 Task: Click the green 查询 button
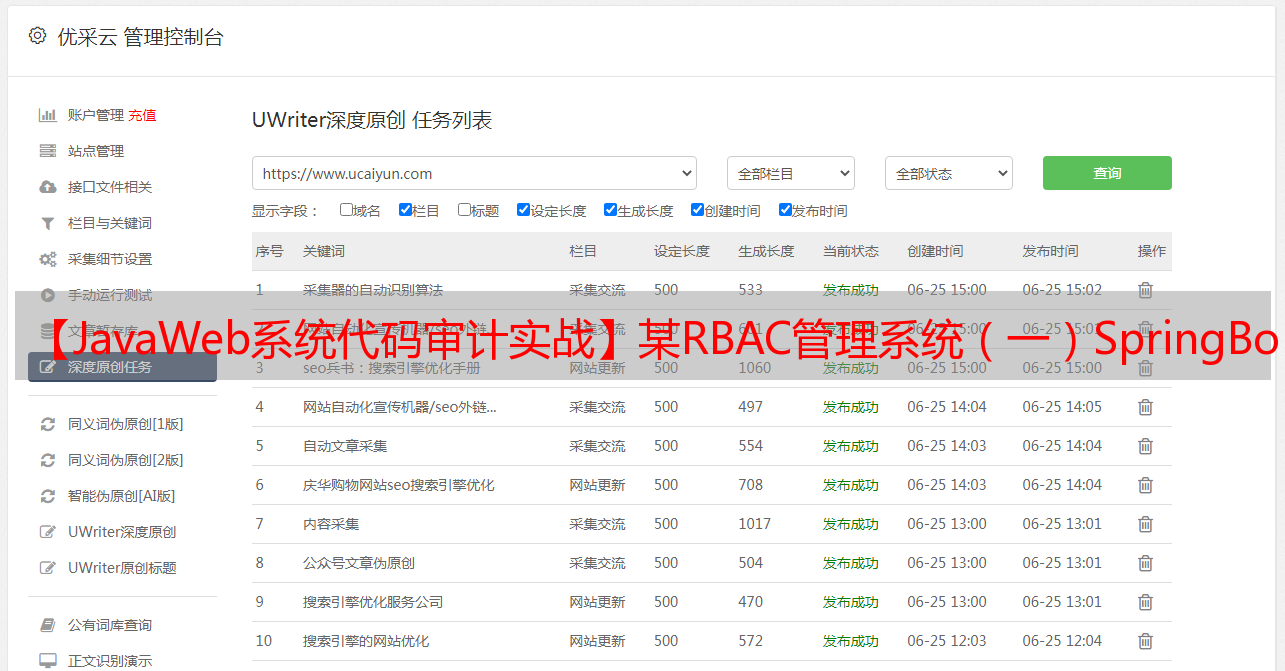pyautogui.click(x=1107, y=173)
